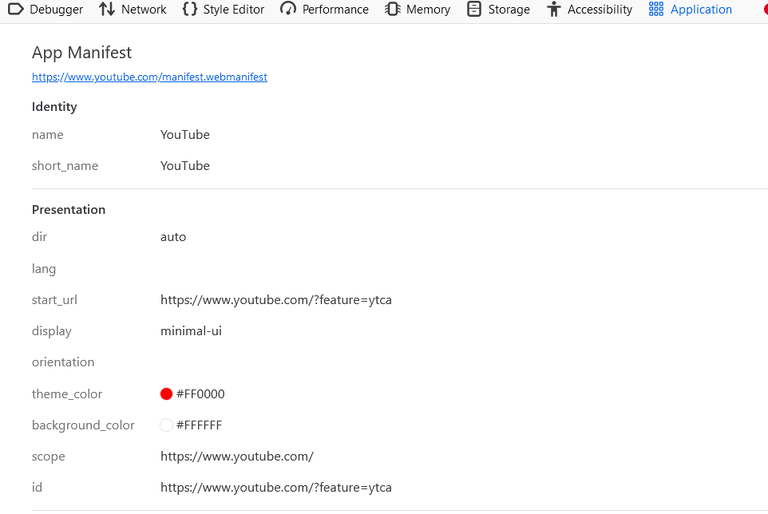Screen dimensions: 768x514
Task: Click the theme_color property label
Action: 67,394
